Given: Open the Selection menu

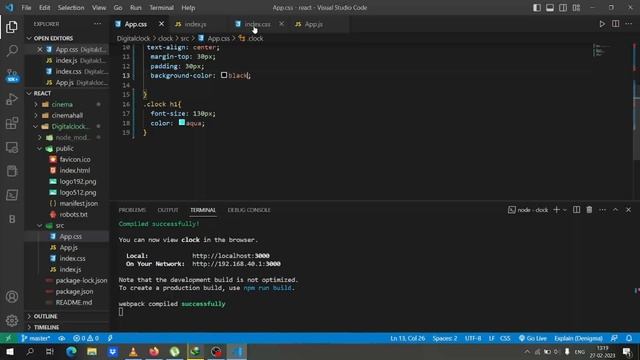Looking at the screenshot, I should (x=71, y=8).
